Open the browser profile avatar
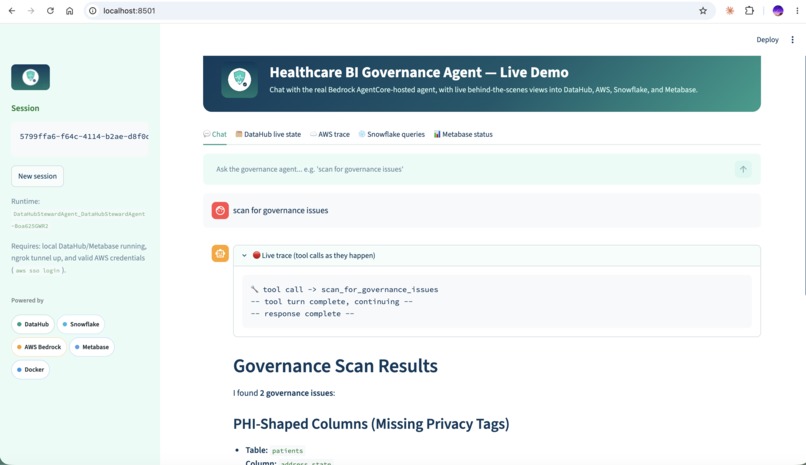 (778, 11)
